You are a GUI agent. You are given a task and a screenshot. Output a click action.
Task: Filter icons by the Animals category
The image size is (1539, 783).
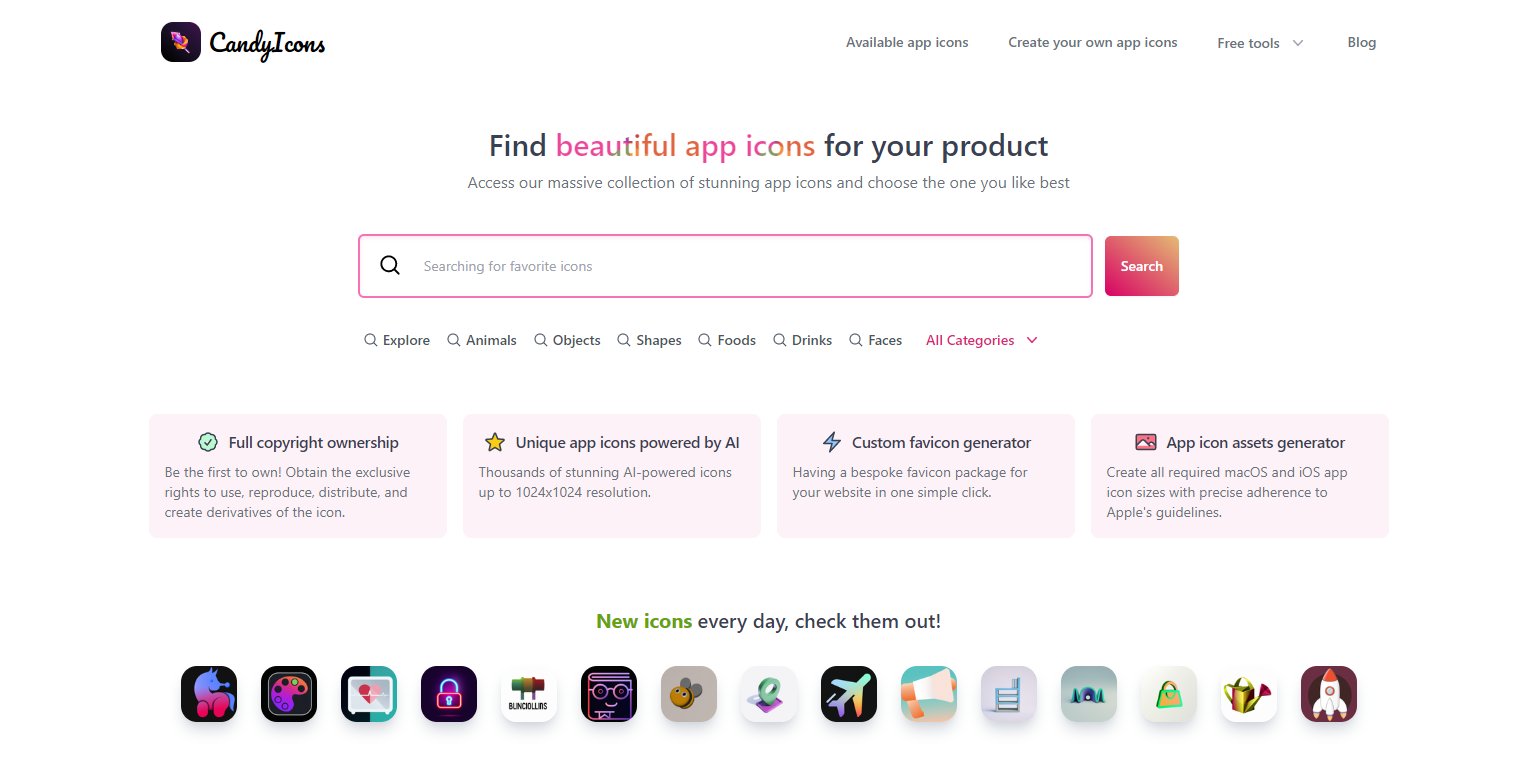[x=482, y=340]
